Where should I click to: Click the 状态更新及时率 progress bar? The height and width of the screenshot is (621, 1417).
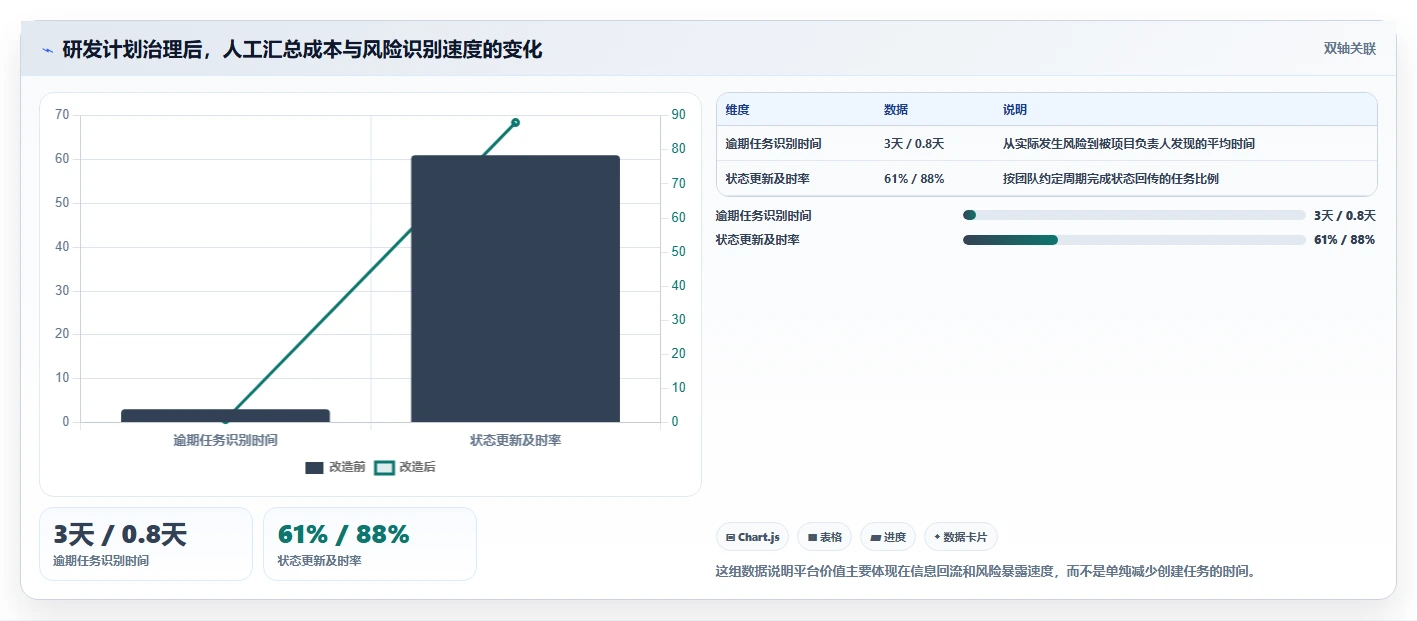[1134, 240]
